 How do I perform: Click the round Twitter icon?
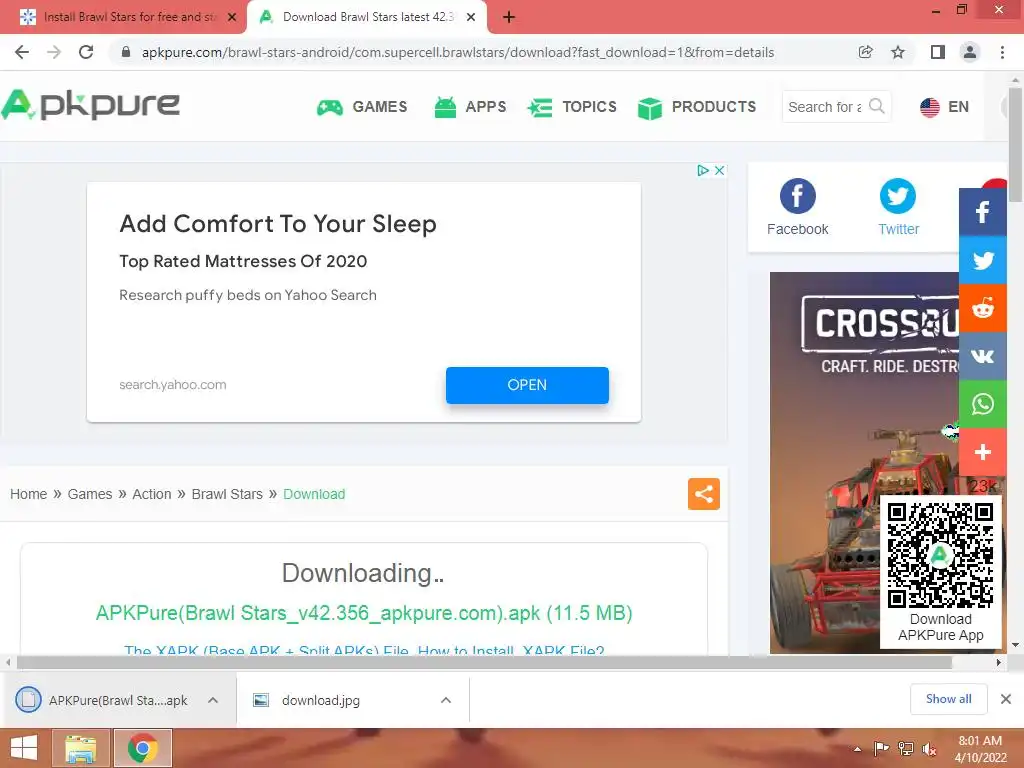click(898, 196)
